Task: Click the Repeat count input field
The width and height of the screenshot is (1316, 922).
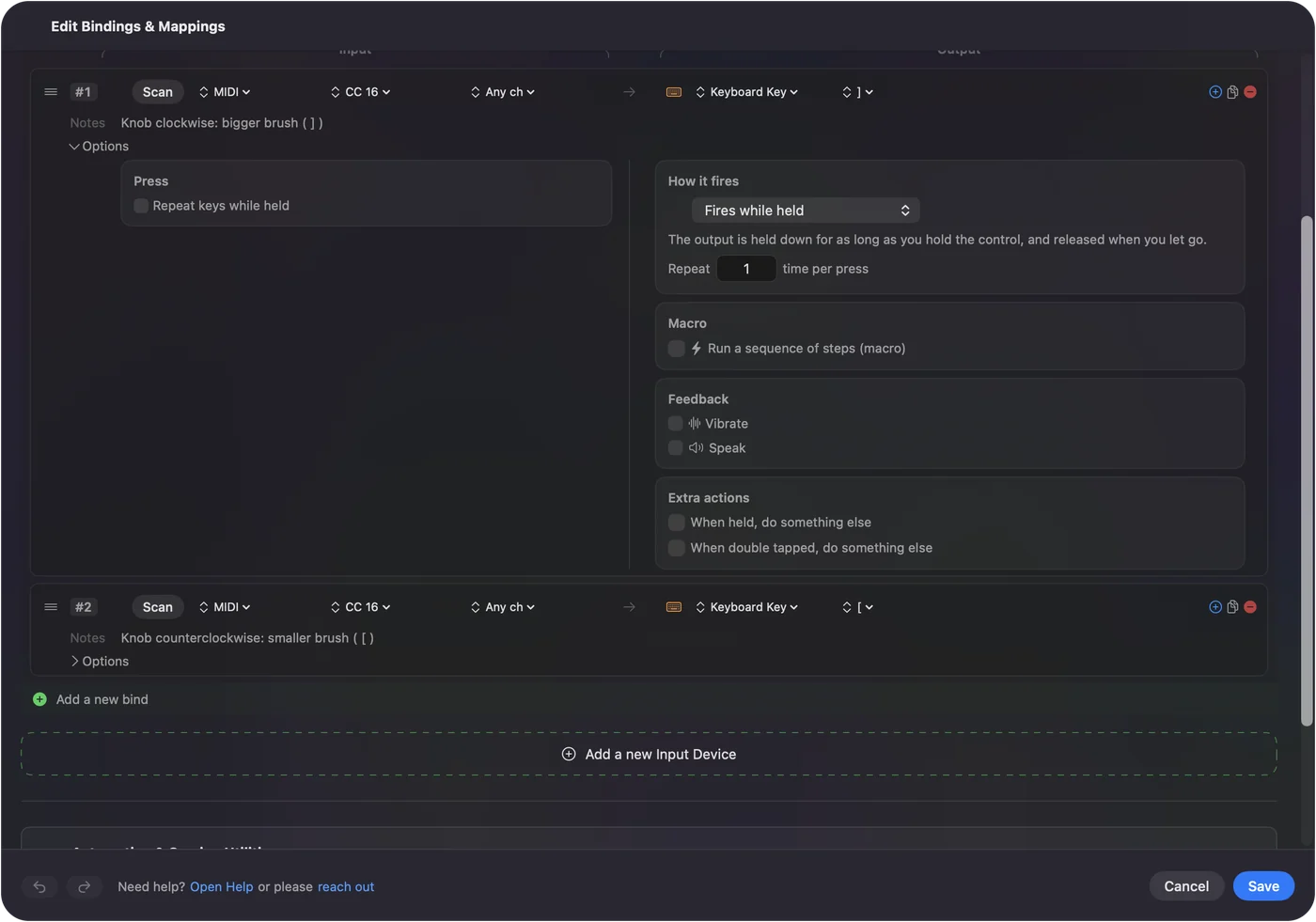Action: [x=746, y=269]
